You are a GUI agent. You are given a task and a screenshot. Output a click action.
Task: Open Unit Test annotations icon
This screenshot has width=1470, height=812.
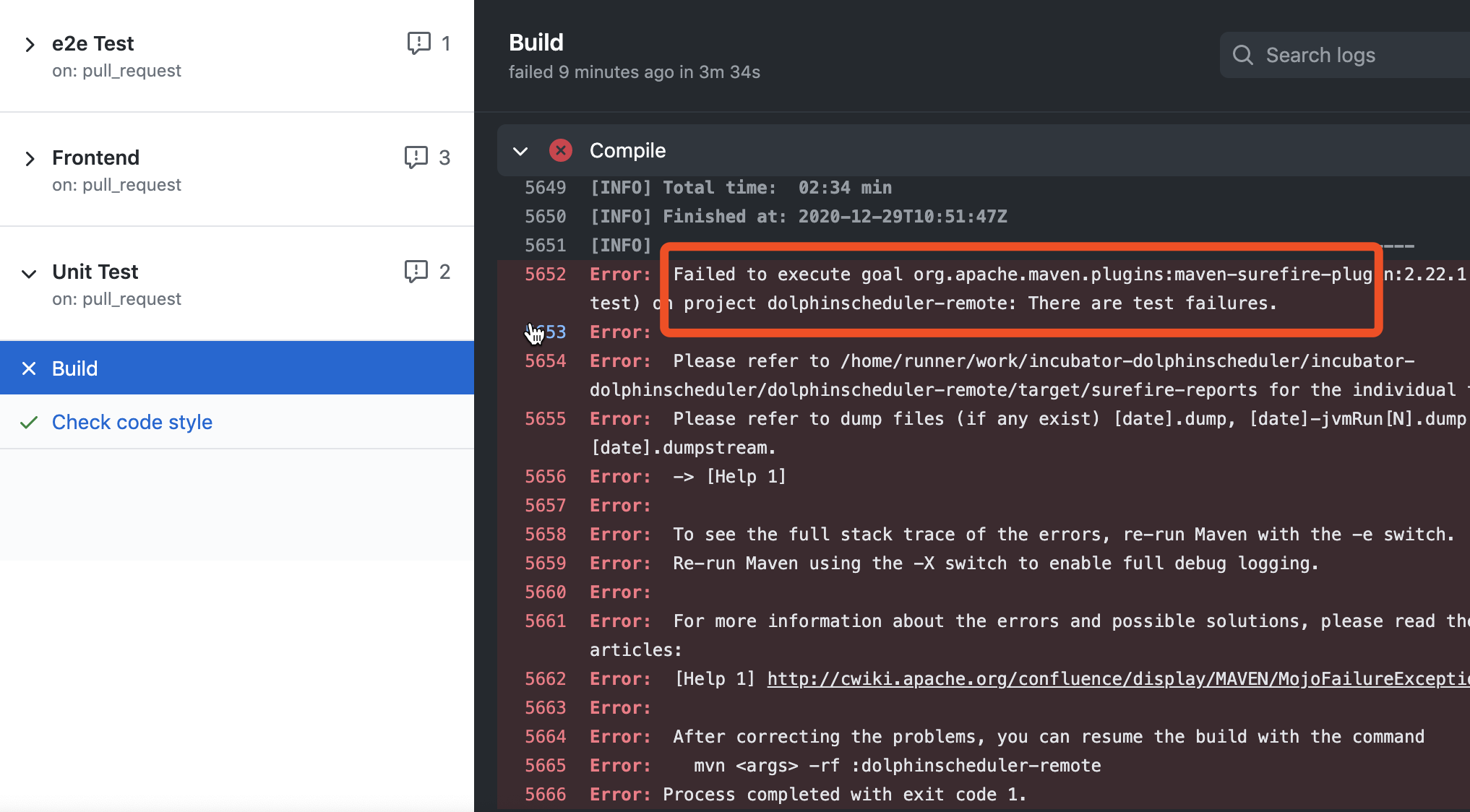tap(416, 272)
